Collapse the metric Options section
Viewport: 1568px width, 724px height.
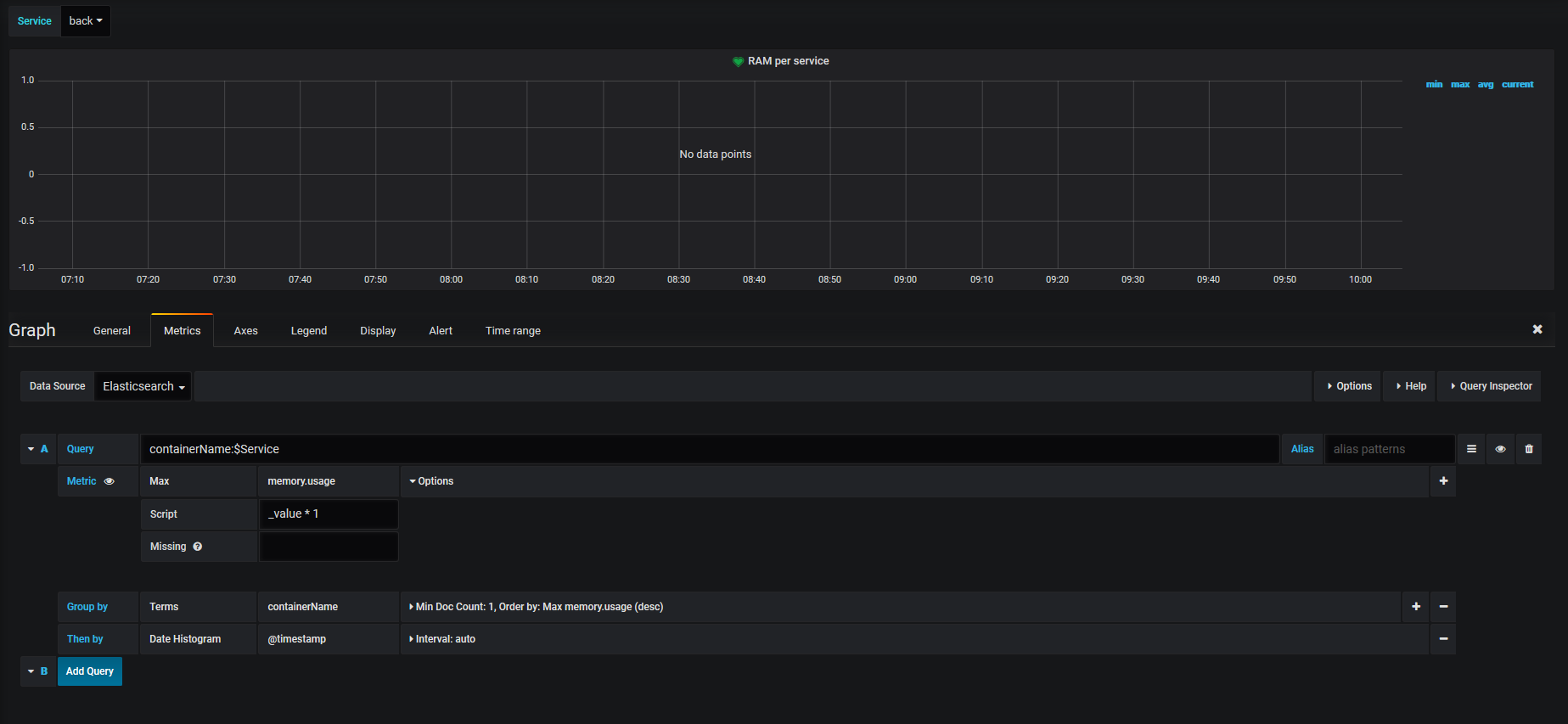pyautogui.click(x=431, y=481)
